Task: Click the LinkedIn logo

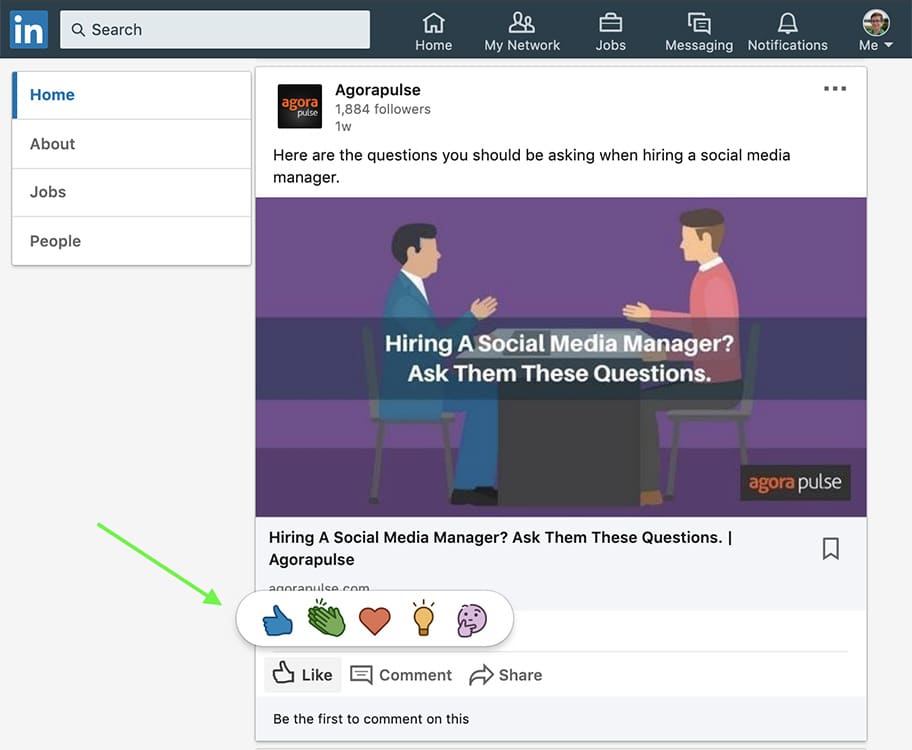Action: click(x=28, y=29)
